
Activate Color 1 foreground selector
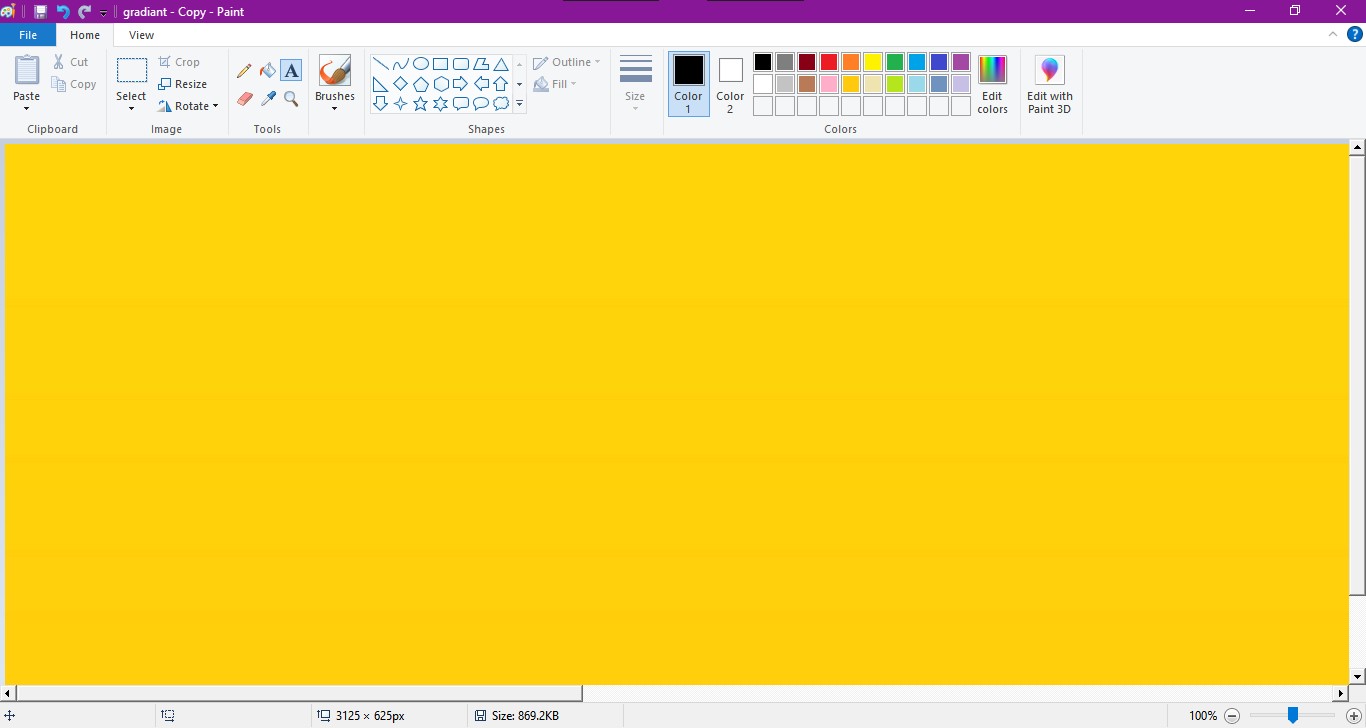(x=688, y=84)
